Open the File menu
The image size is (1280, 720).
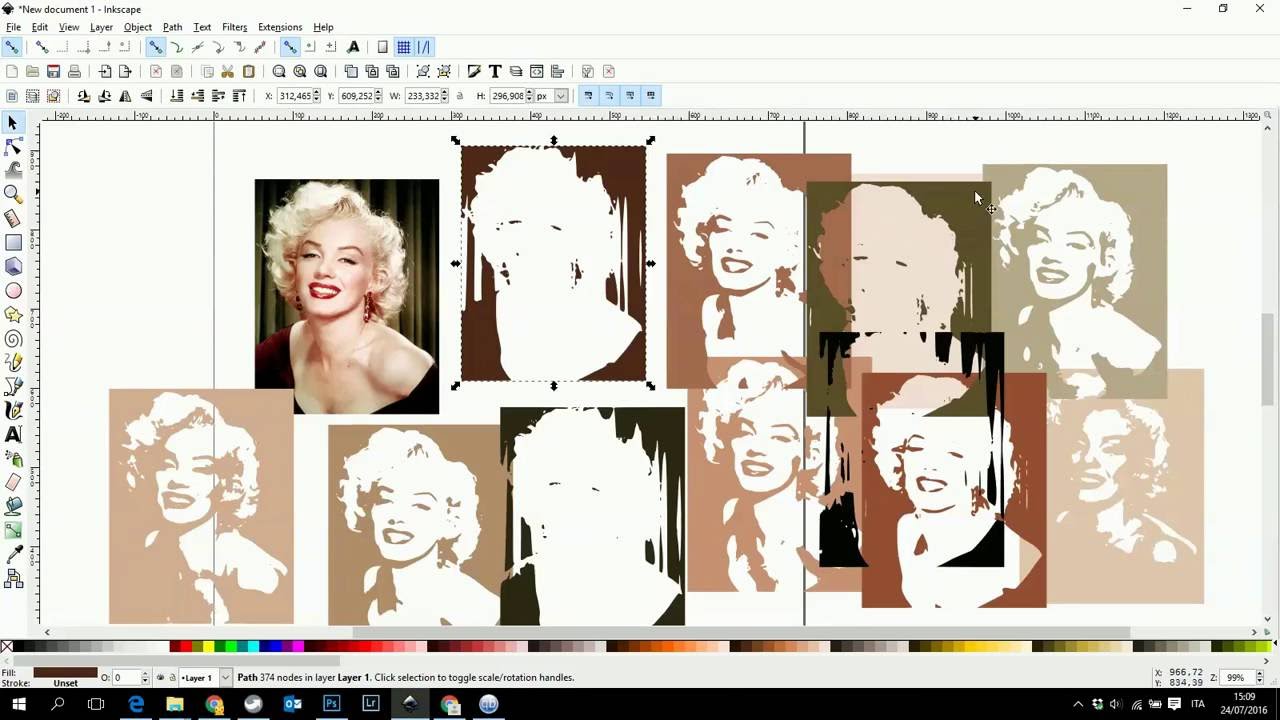[x=13, y=27]
